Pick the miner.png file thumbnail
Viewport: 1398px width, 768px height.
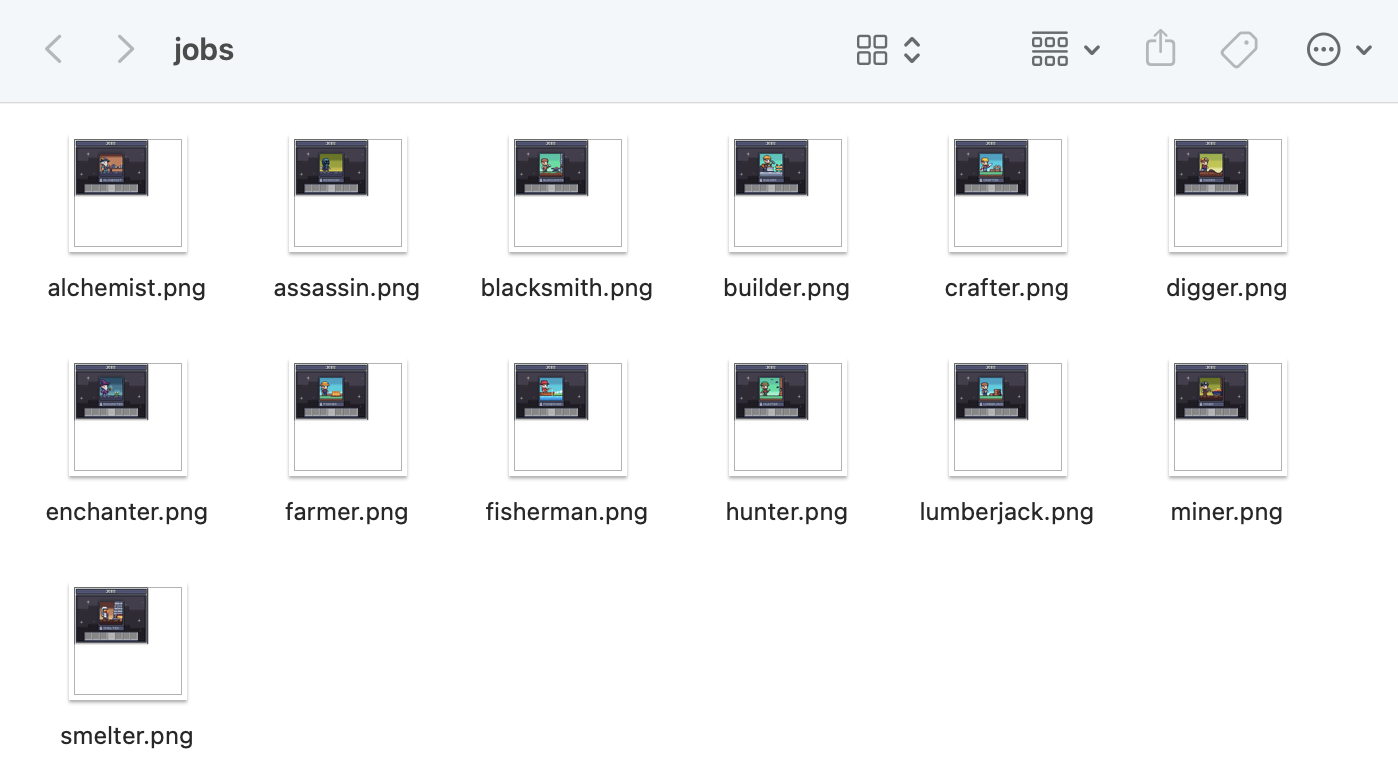coord(1228,417)
